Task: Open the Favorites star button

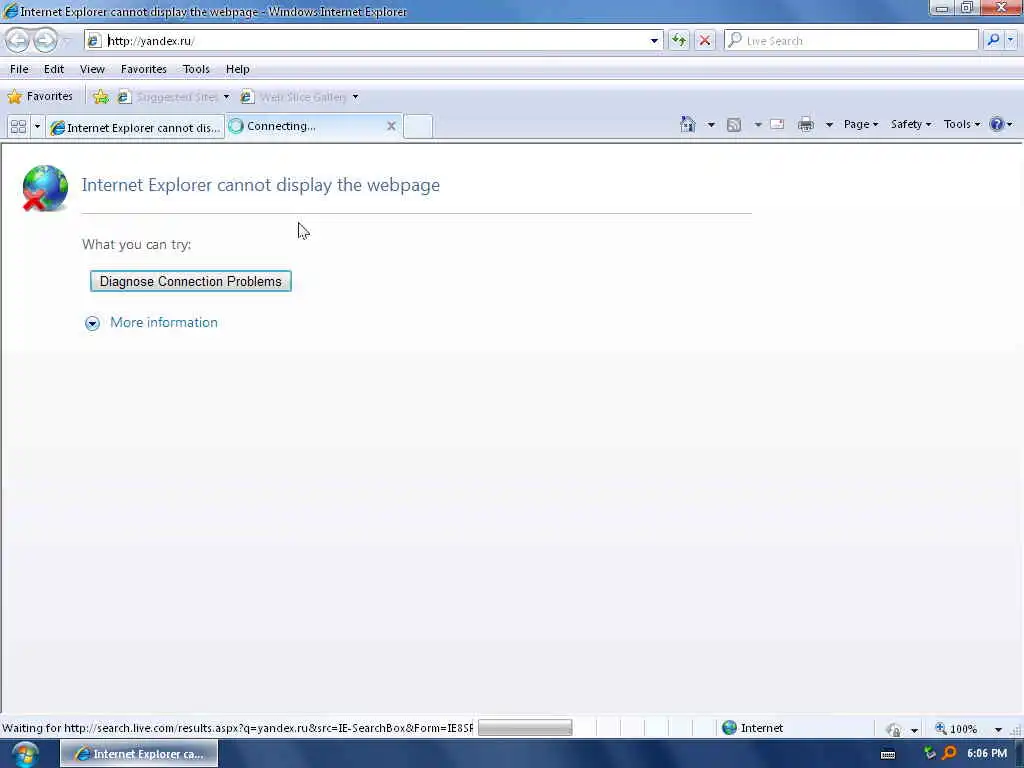Action: 40,97
